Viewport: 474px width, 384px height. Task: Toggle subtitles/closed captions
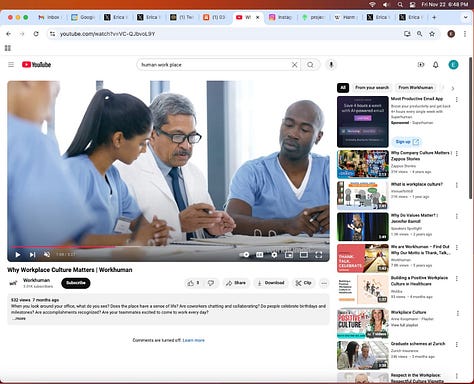click(259, 255)
